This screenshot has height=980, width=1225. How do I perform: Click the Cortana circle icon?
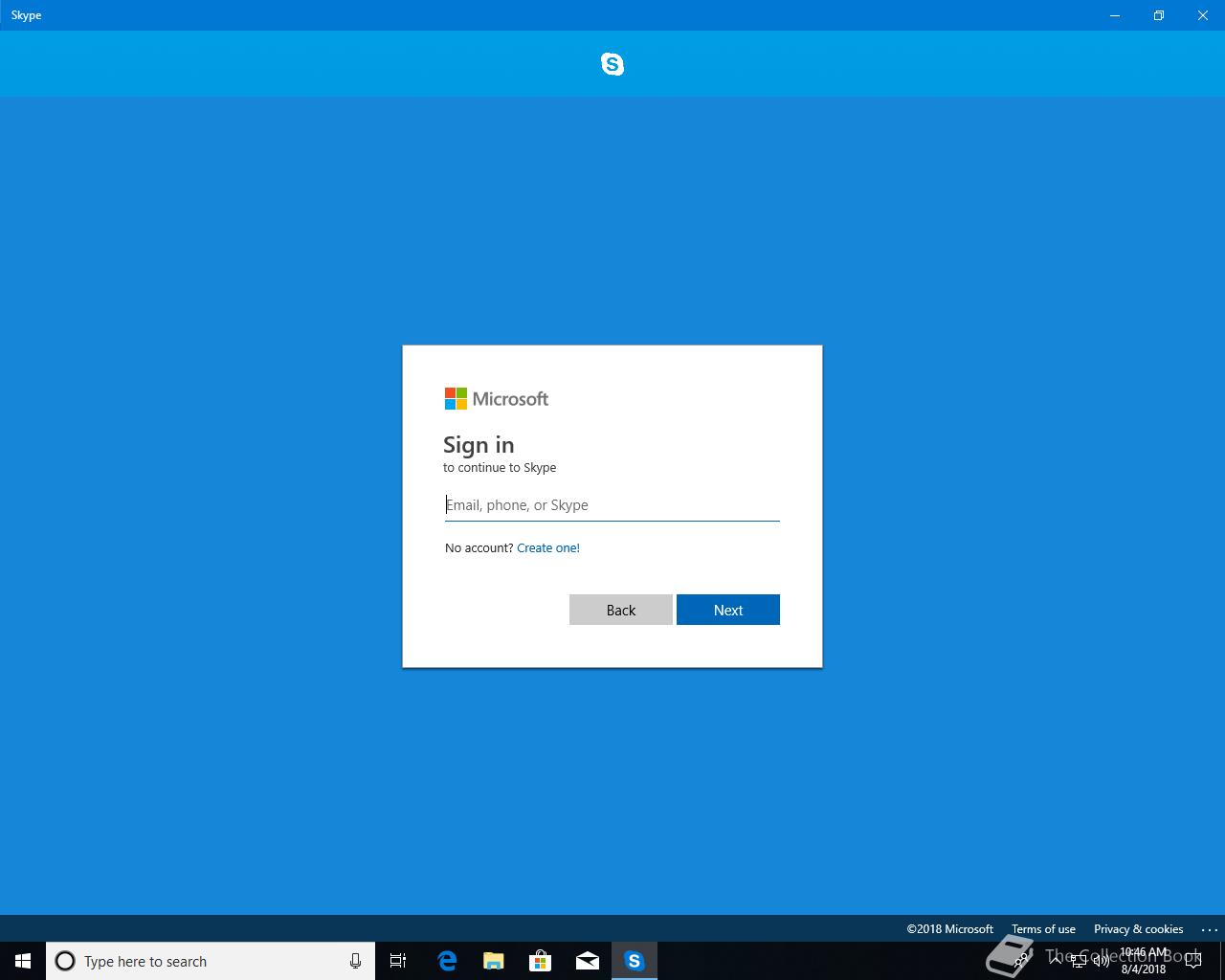click(65, 961)
